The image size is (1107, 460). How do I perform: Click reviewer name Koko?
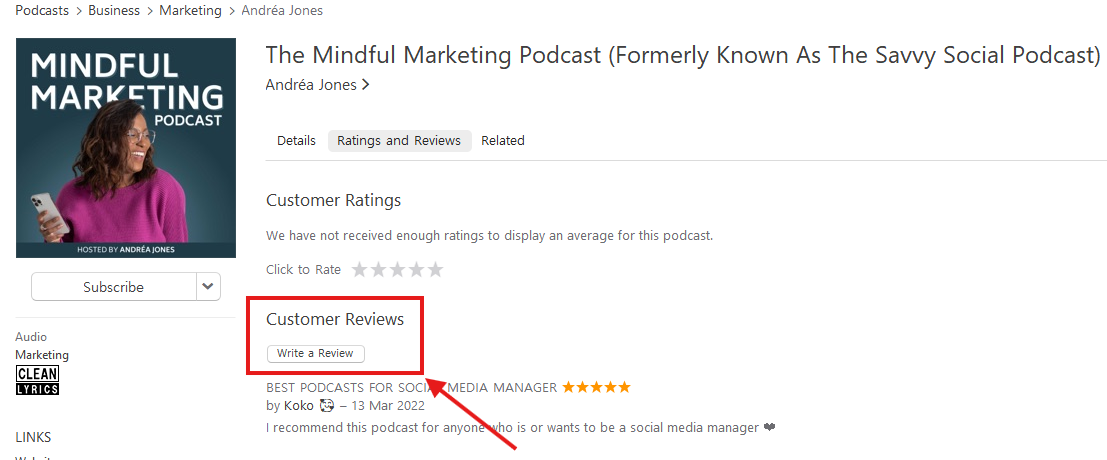tap(299, 406)
